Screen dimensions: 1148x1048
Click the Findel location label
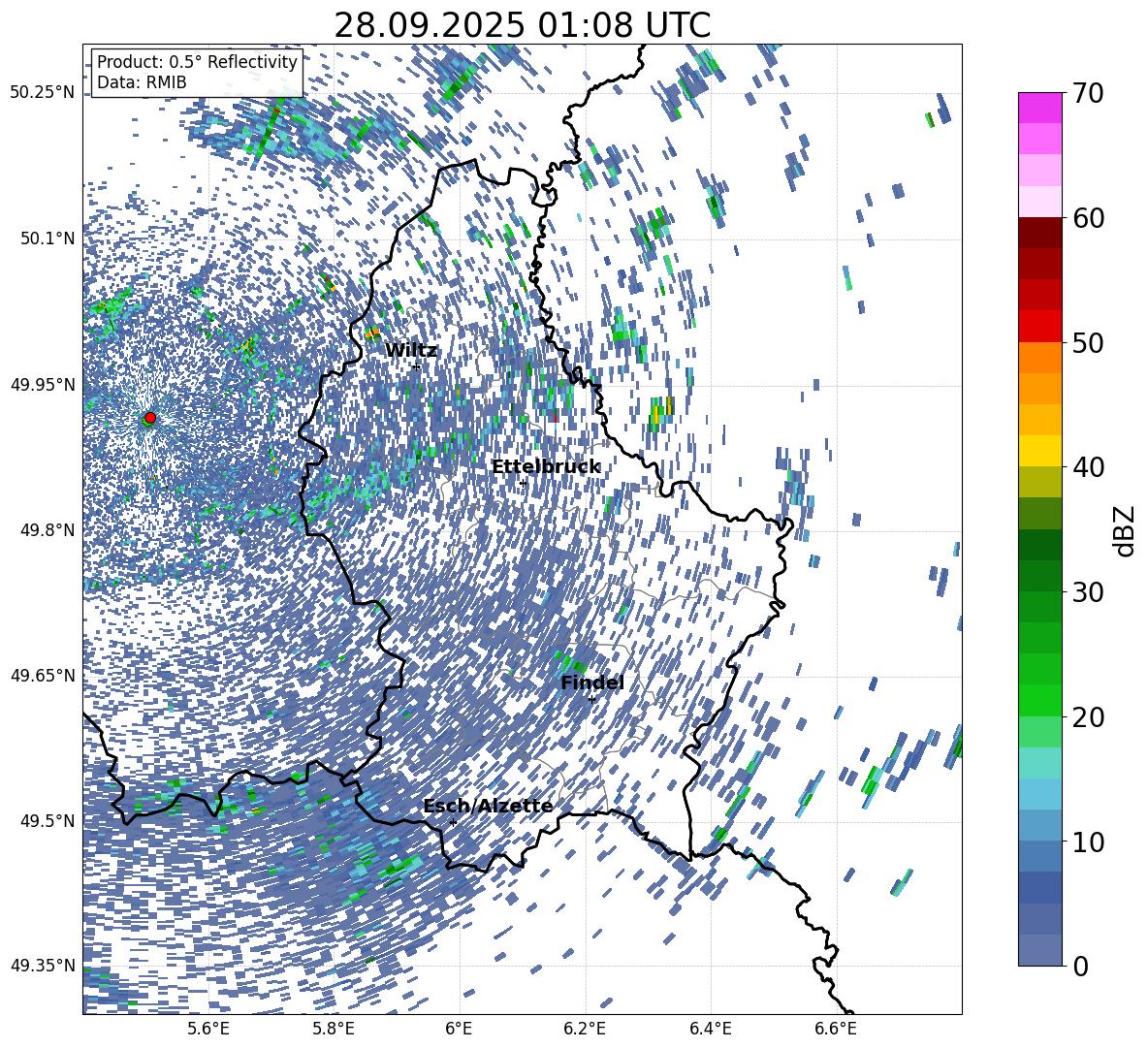(x=592, y=683)
